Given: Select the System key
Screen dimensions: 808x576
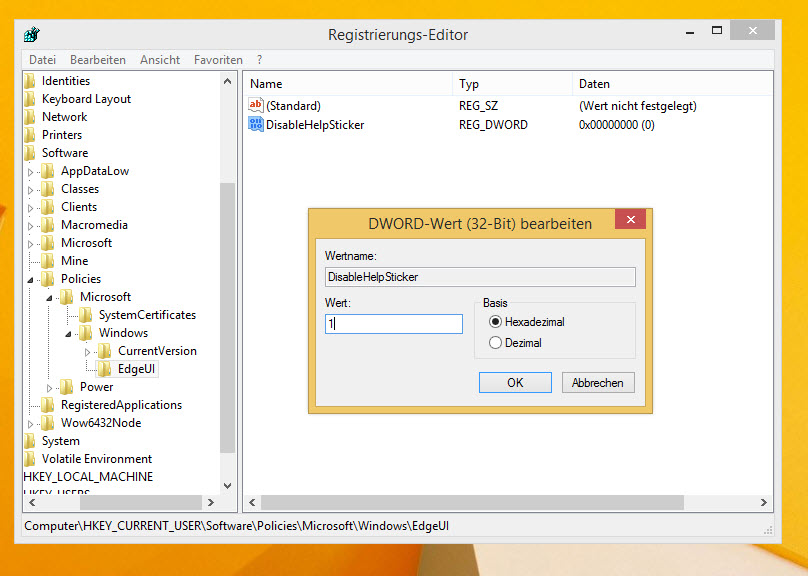Looking at the screenshot, I should [x=60, y=441].
